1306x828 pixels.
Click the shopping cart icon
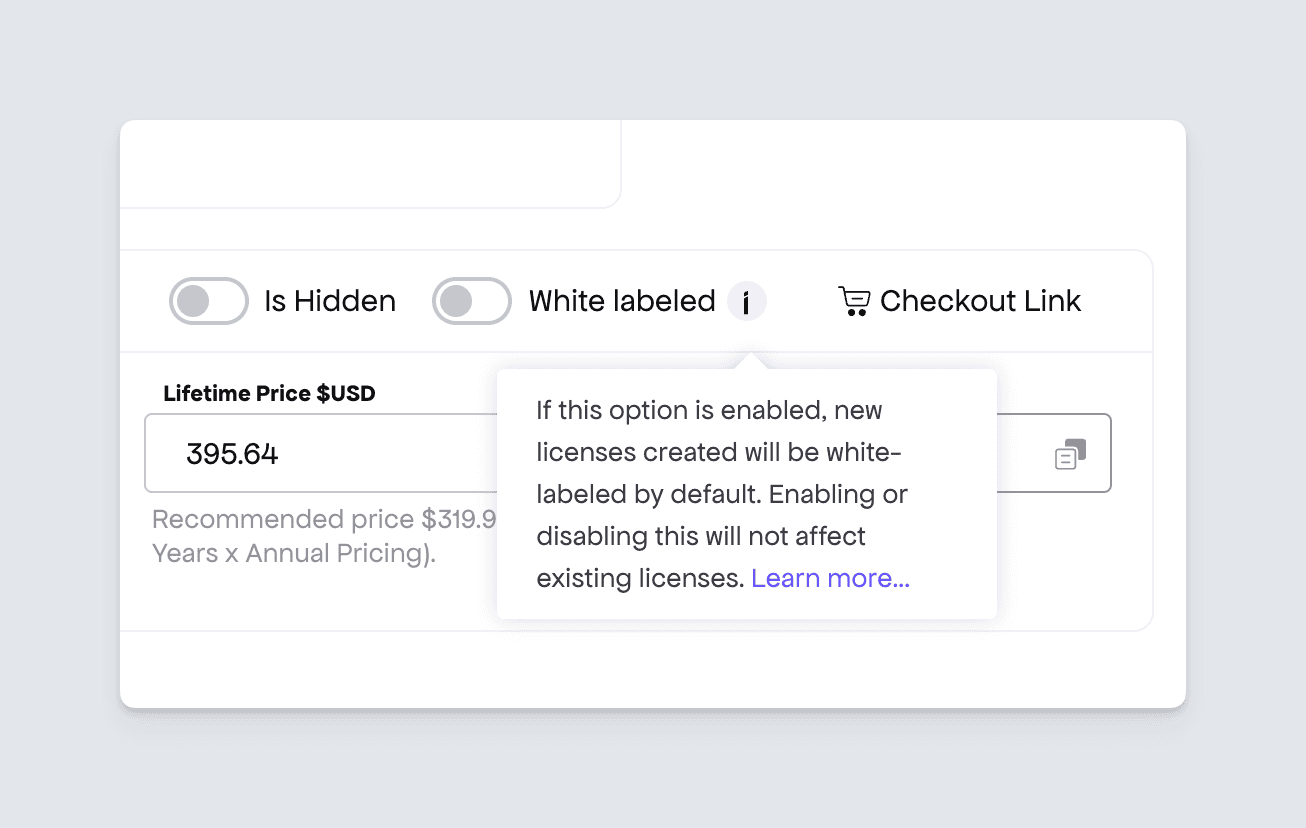click(854, 301)
